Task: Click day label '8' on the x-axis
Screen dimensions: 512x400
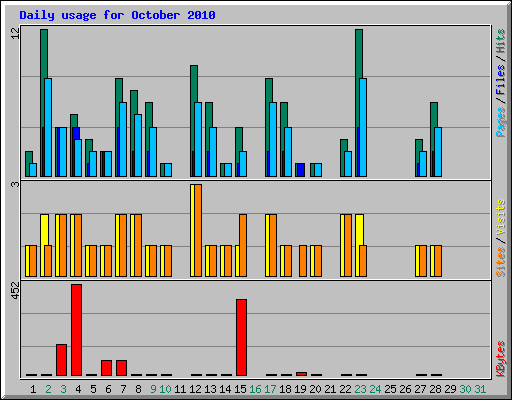Action: point(138,389)
